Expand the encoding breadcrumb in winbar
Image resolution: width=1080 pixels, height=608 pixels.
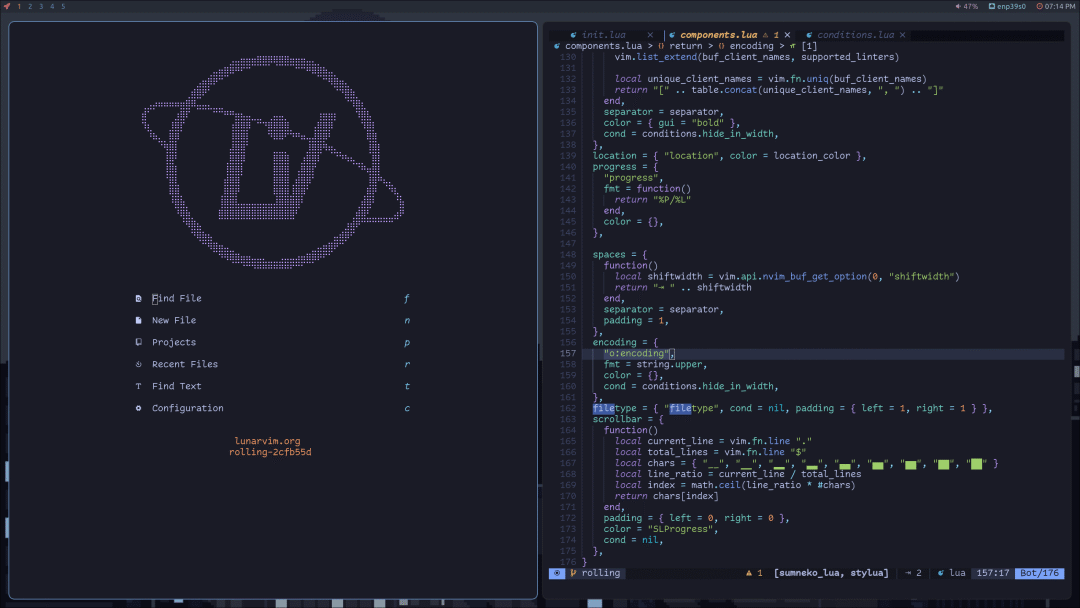click(x=752, y=45)
